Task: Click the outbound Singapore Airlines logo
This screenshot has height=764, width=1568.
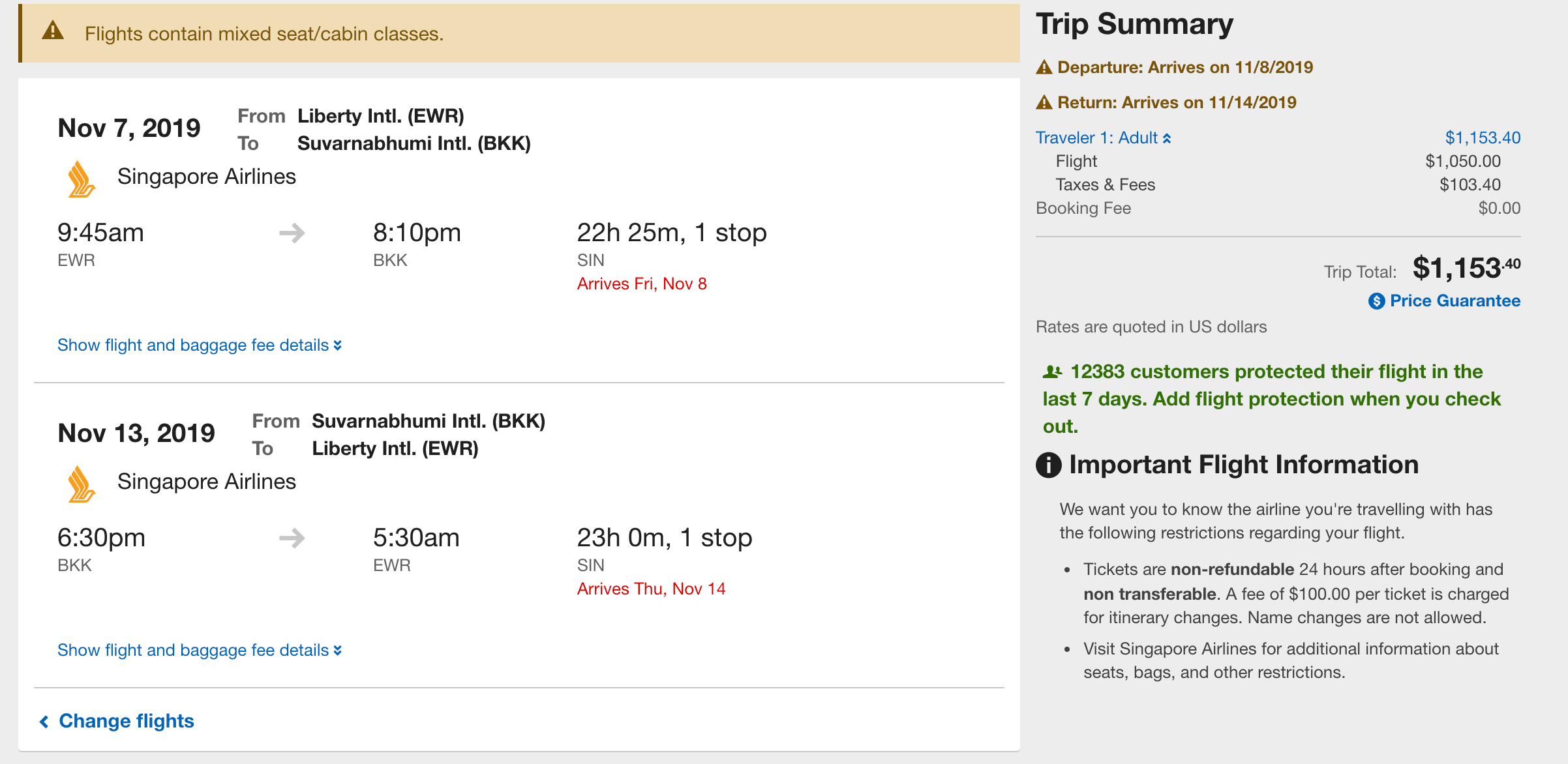Action: (82, 179)
